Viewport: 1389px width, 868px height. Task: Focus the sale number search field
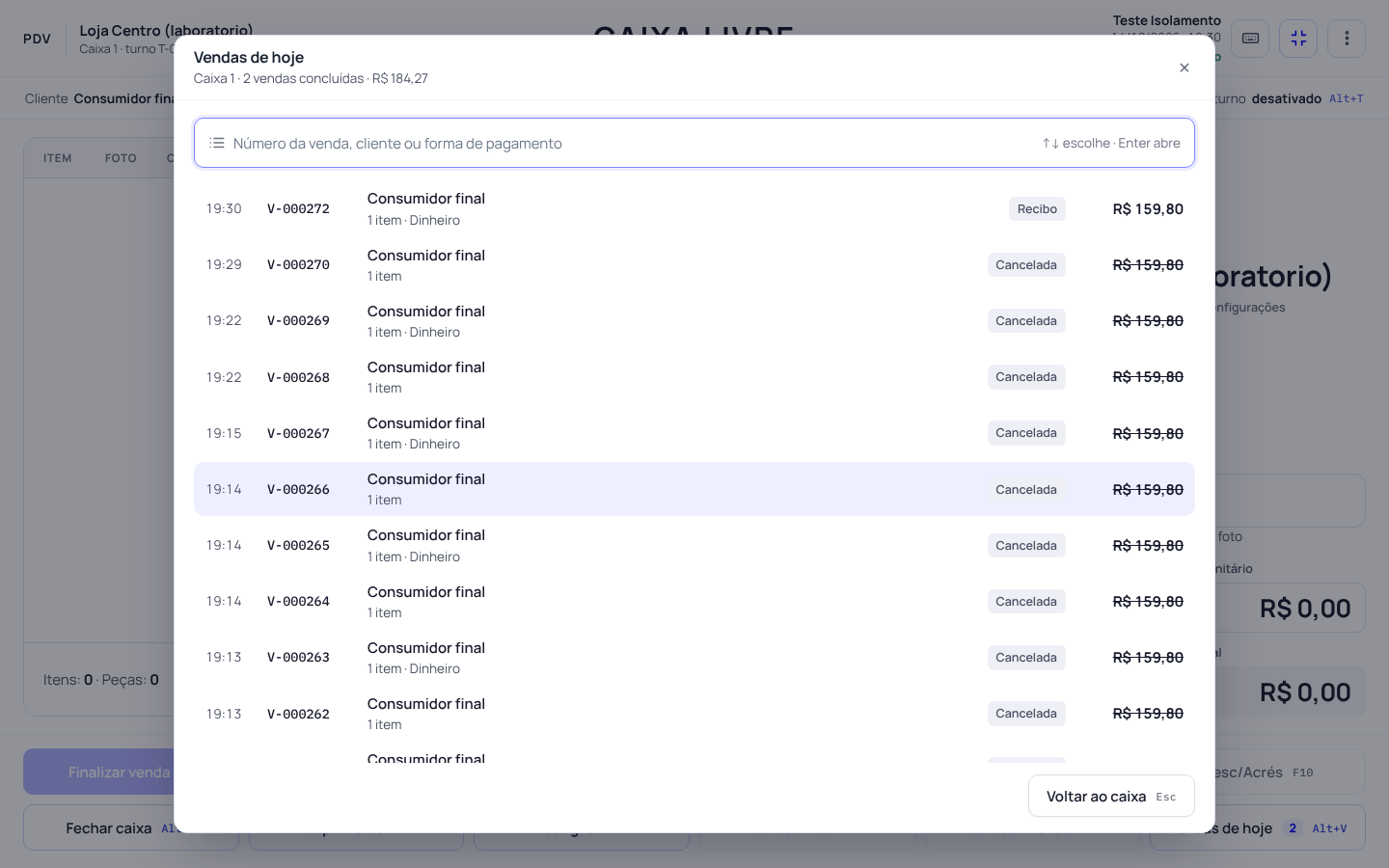pyautogui.click(x=694, y=143)
